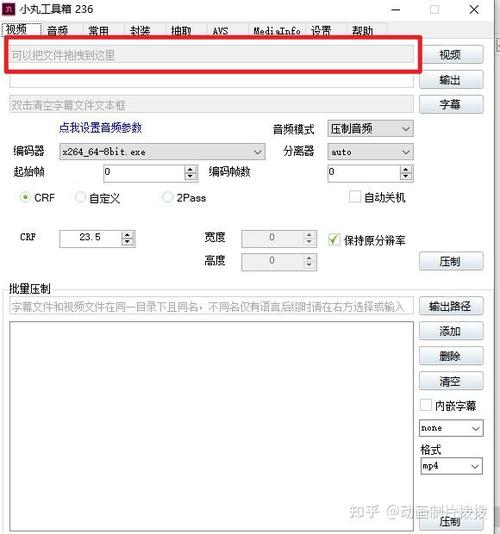Switch to the 视频 tab
Image resolution: width=500 pixels, height=534 pixels.
[x=21, y=30]
